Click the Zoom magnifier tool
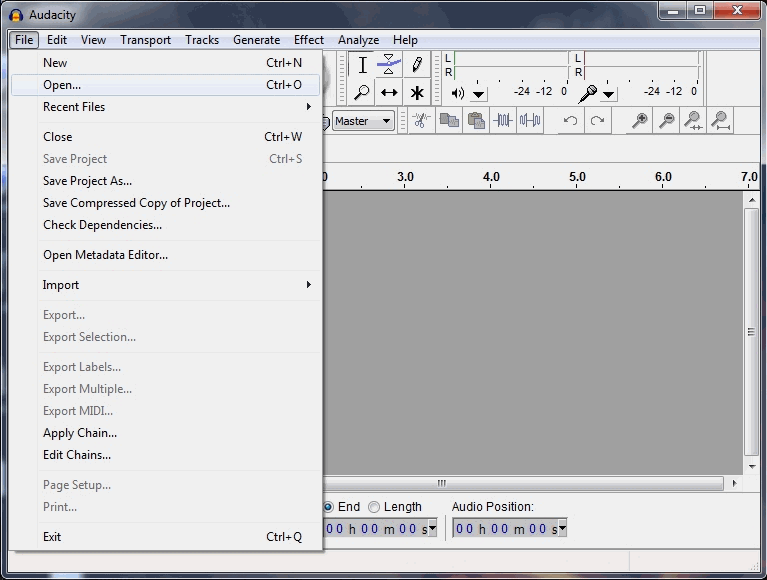Image resolution: width=767 pixels, height=580 pixels. click(x=362, y=93)
